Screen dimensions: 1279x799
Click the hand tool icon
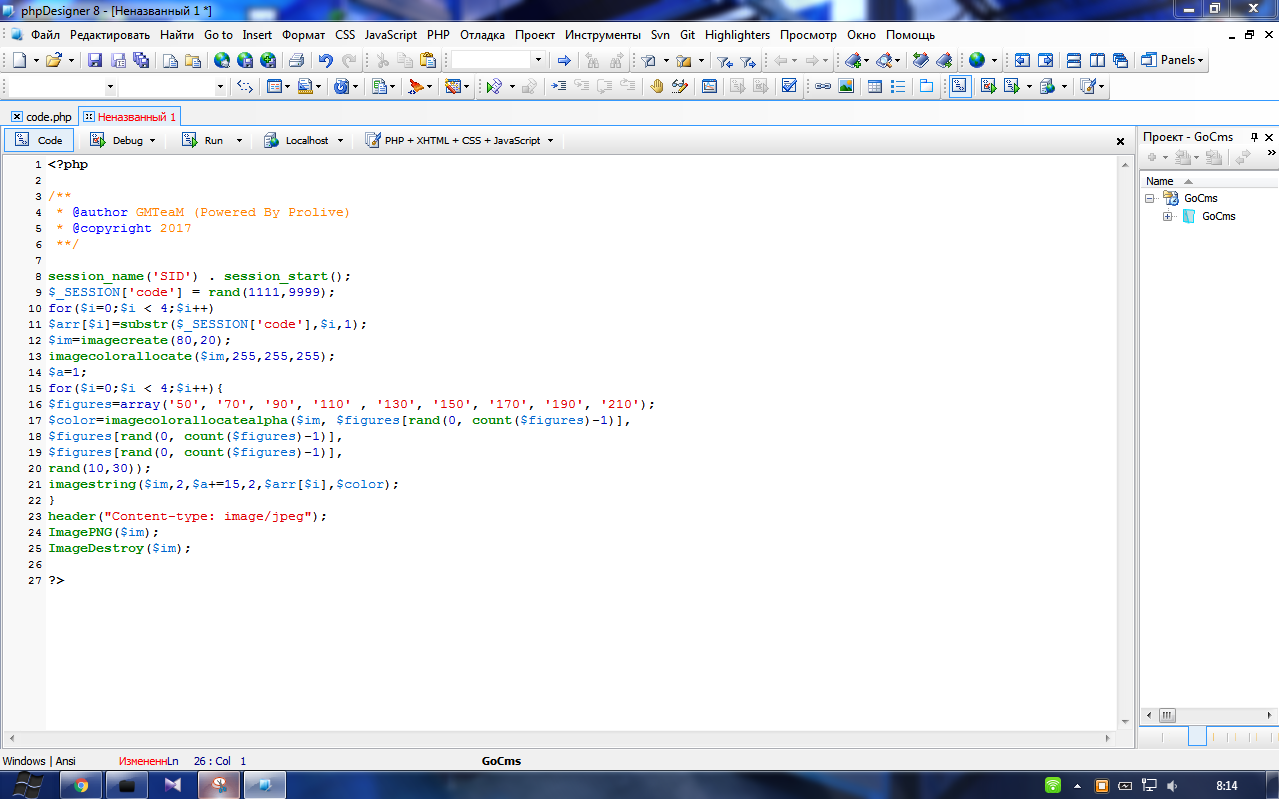[657, 87]
